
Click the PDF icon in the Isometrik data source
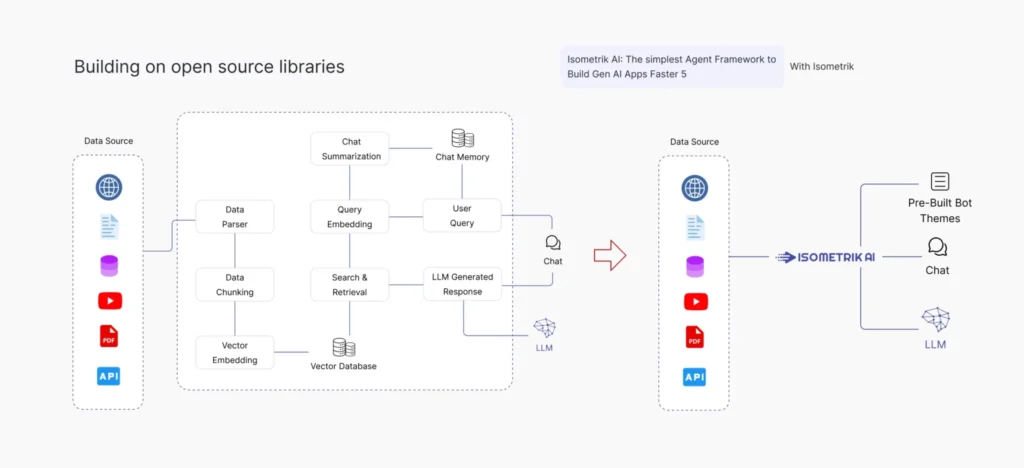pyautogui.click(x=694, y=338)
